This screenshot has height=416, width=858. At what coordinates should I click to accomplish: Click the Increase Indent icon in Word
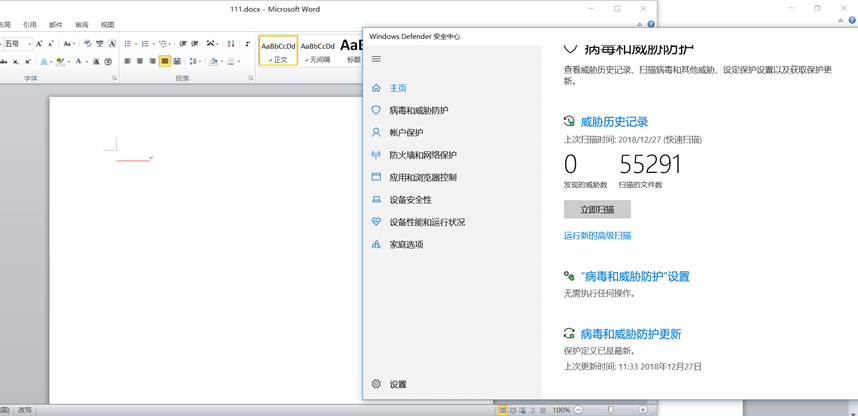click(x=195, y=44)
